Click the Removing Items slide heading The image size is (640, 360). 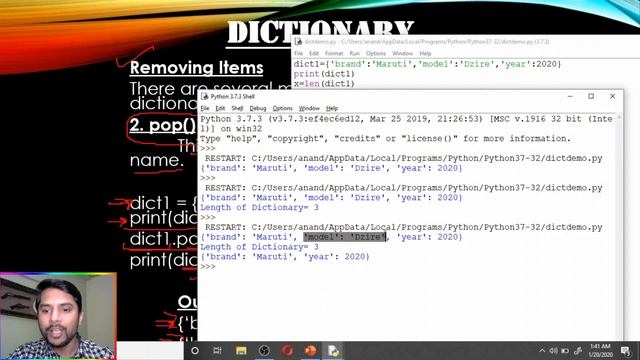coord(196,68)
